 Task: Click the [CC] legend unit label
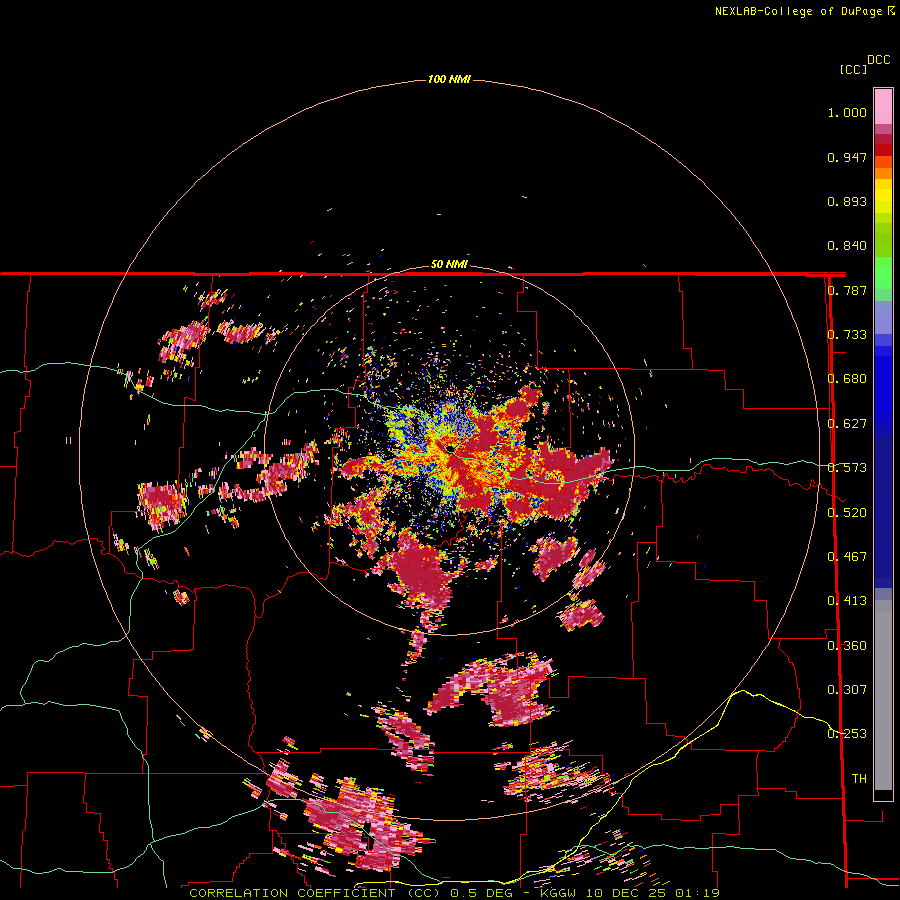[853, 69]
